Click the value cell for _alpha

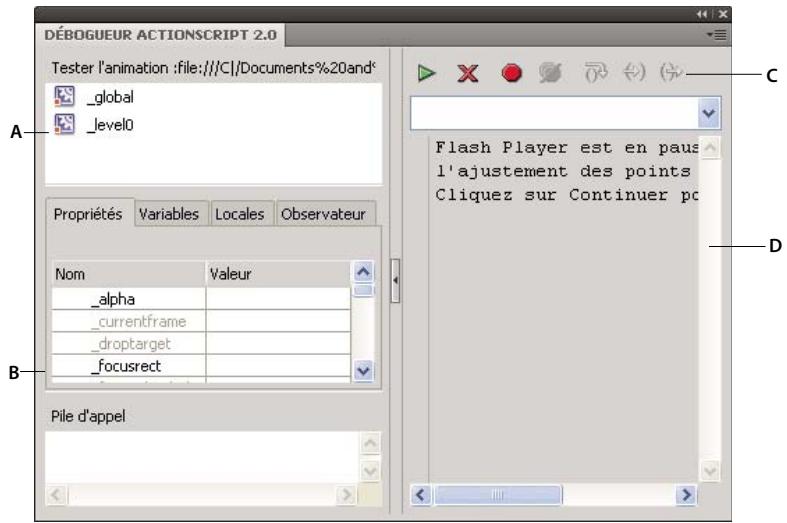pyautogui.click(x=278, y=299)
